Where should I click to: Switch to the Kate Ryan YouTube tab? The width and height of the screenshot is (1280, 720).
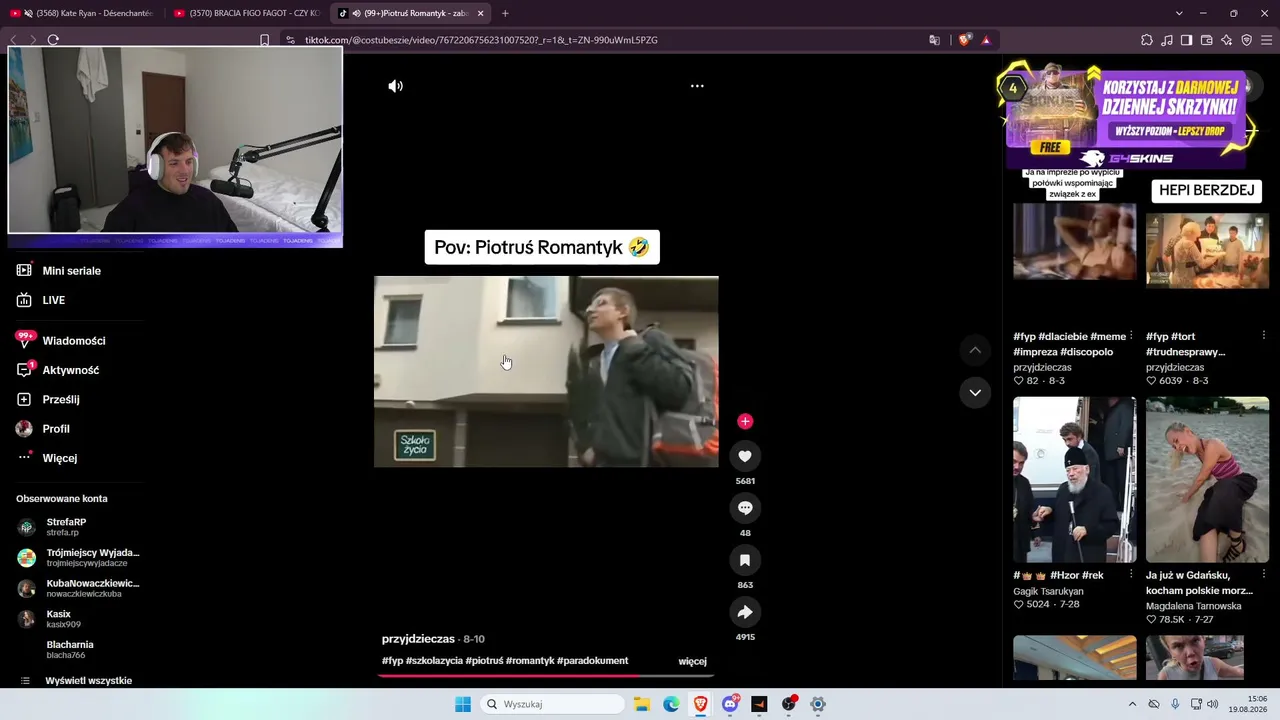[x=82, y=13]
